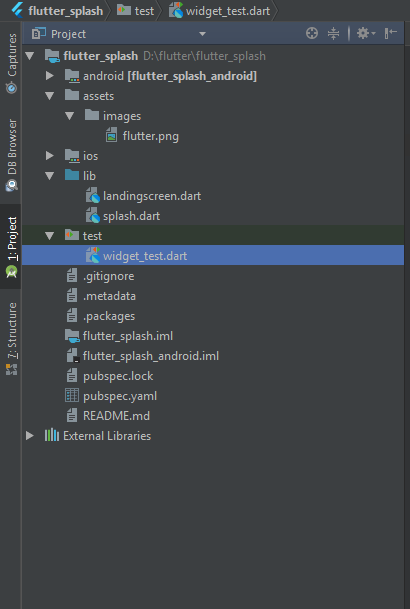Click the widget_test.dart file icon
Image resolution: width=410 pixels, height=609 pixels.
point(93,255)
